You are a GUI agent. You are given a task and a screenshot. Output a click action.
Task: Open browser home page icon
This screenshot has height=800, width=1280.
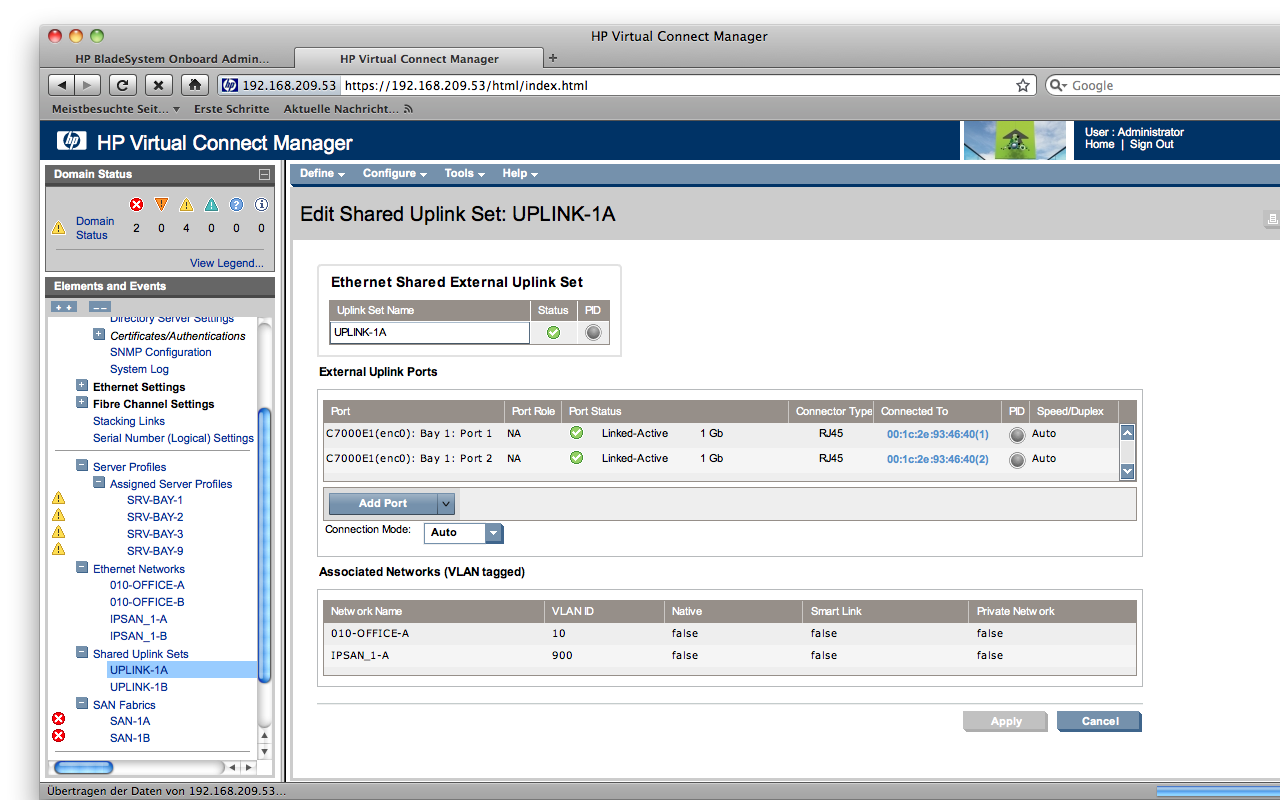click(195, 85)
